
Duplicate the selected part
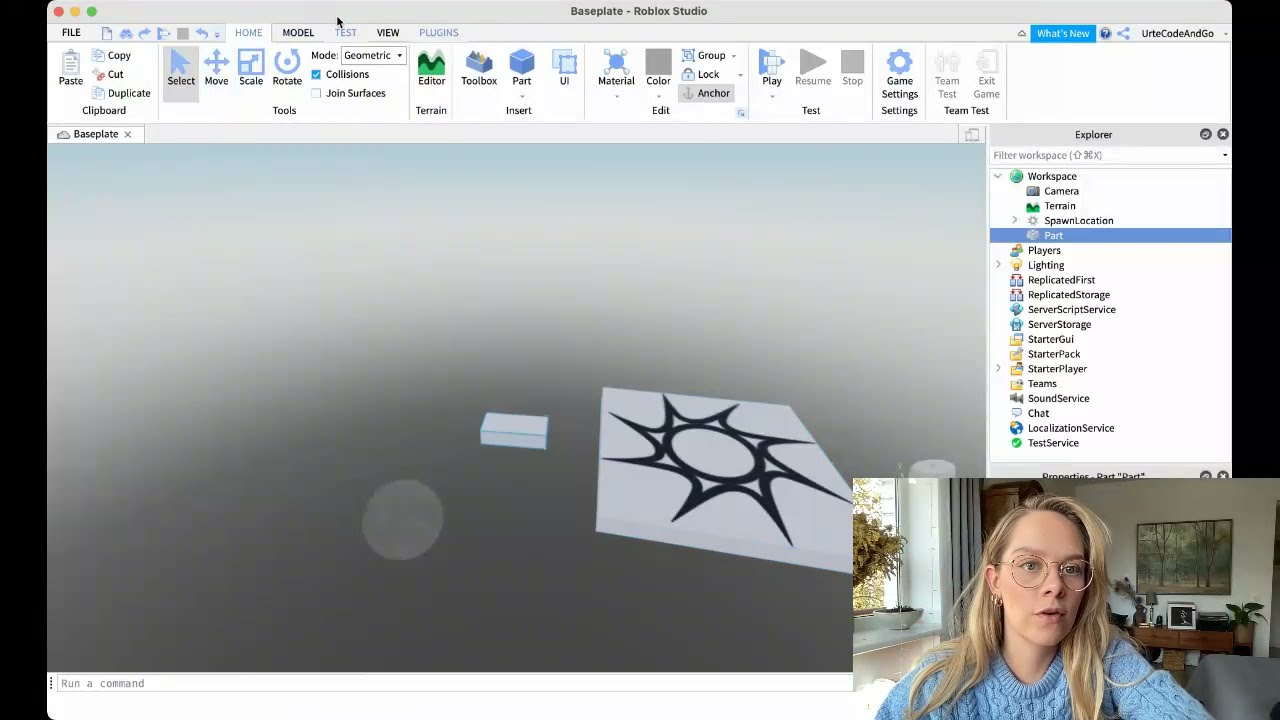(121, 93)
